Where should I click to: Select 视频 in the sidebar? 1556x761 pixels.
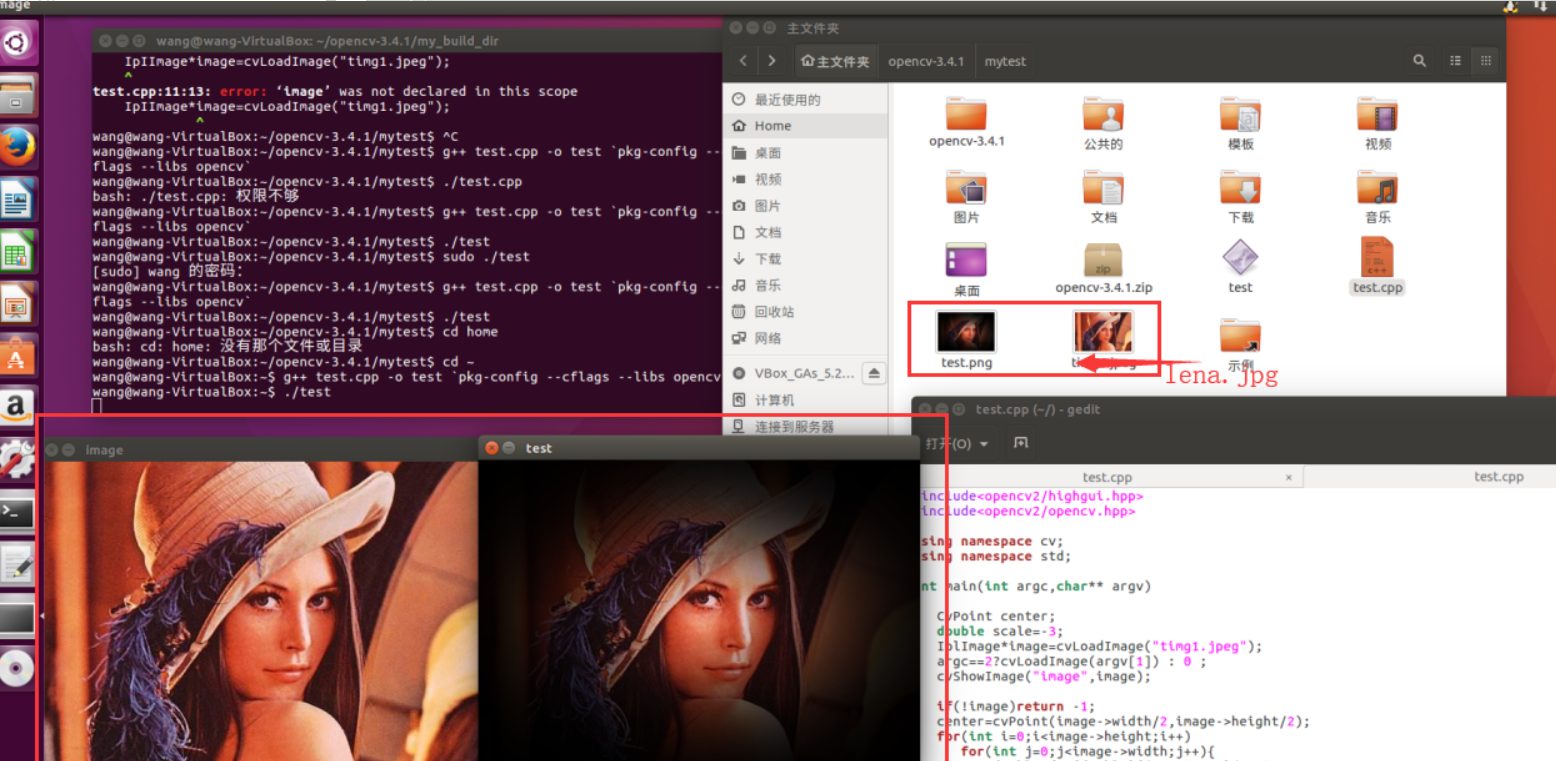pyautogui.click(x=805, y=179)
